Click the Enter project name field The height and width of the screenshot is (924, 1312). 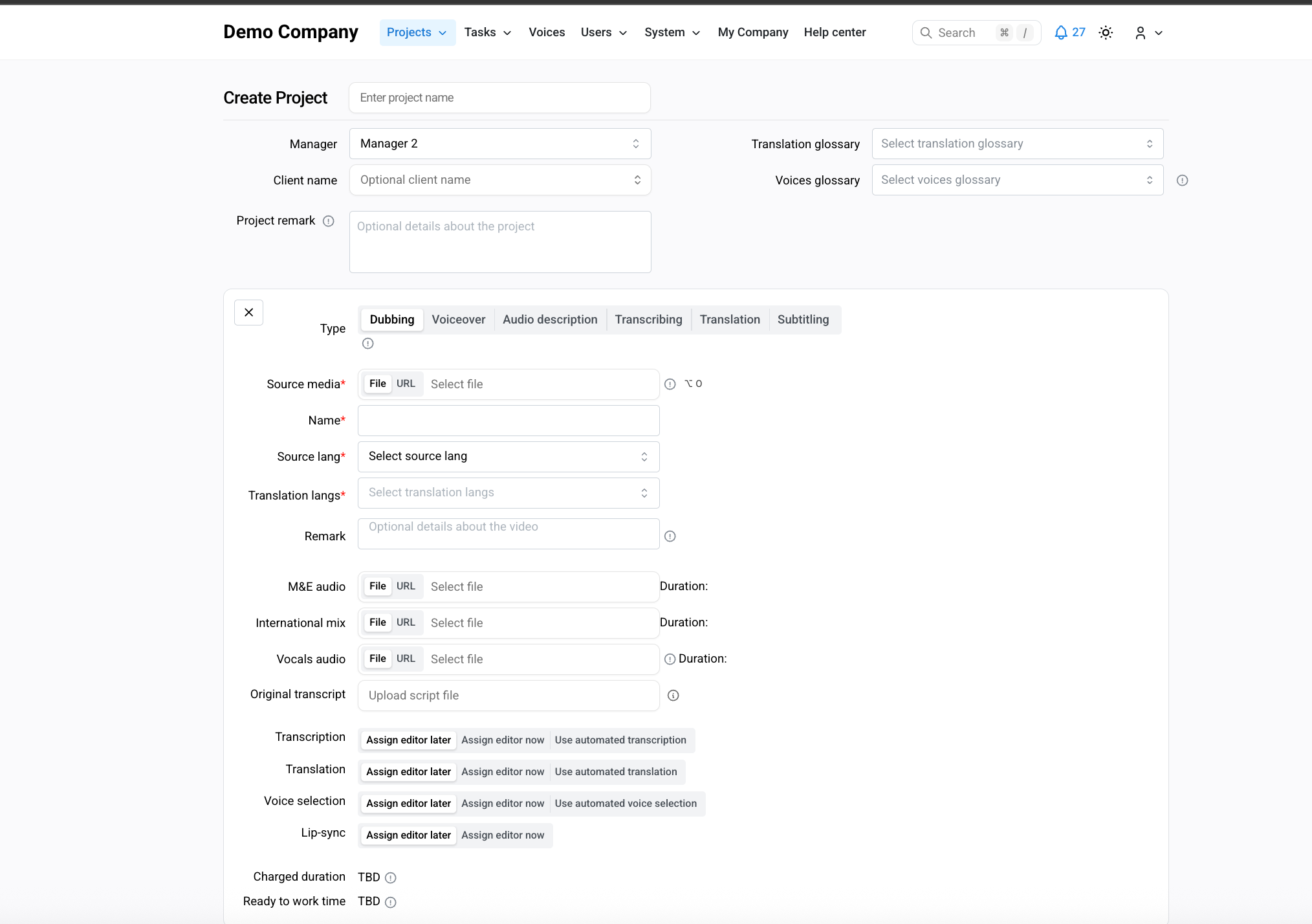(x=500, y=98)
